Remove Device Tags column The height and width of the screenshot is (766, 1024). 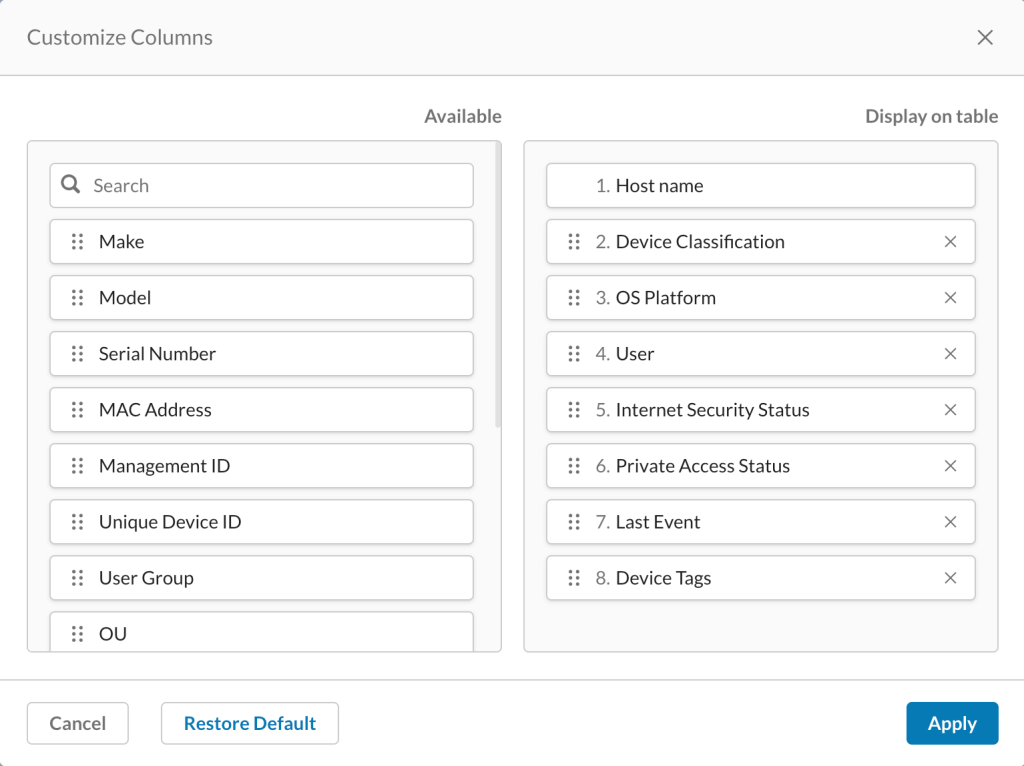click(x=950, y=579)
